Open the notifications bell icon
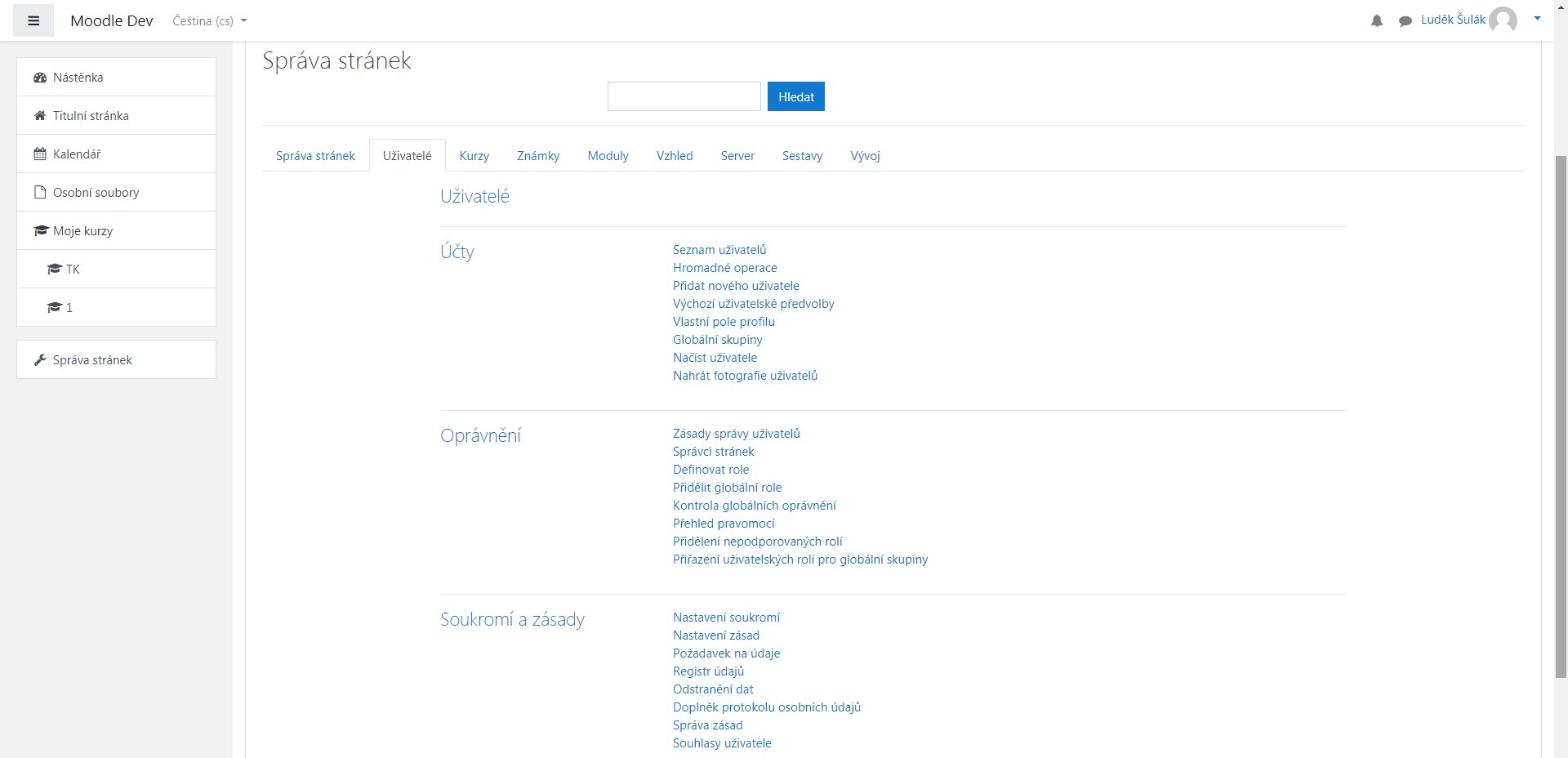 (1376, 21)
